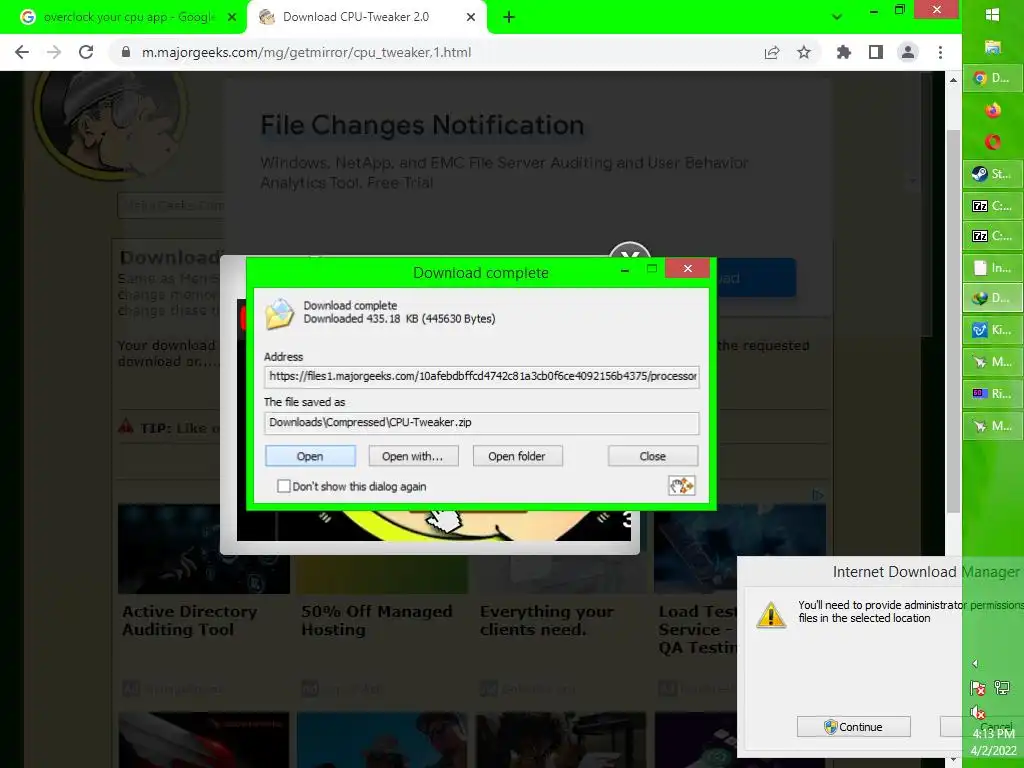Image resolution: width=1024 pixels, height=768 pixels.
Task: Click the page scrollbar up arrow
Action: (953, 80)
